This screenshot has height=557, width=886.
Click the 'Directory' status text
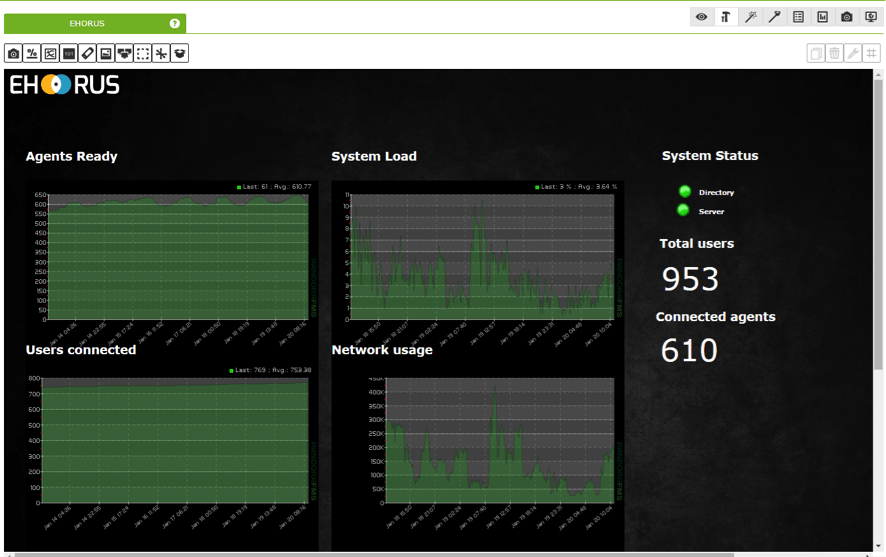click(716, 193)
